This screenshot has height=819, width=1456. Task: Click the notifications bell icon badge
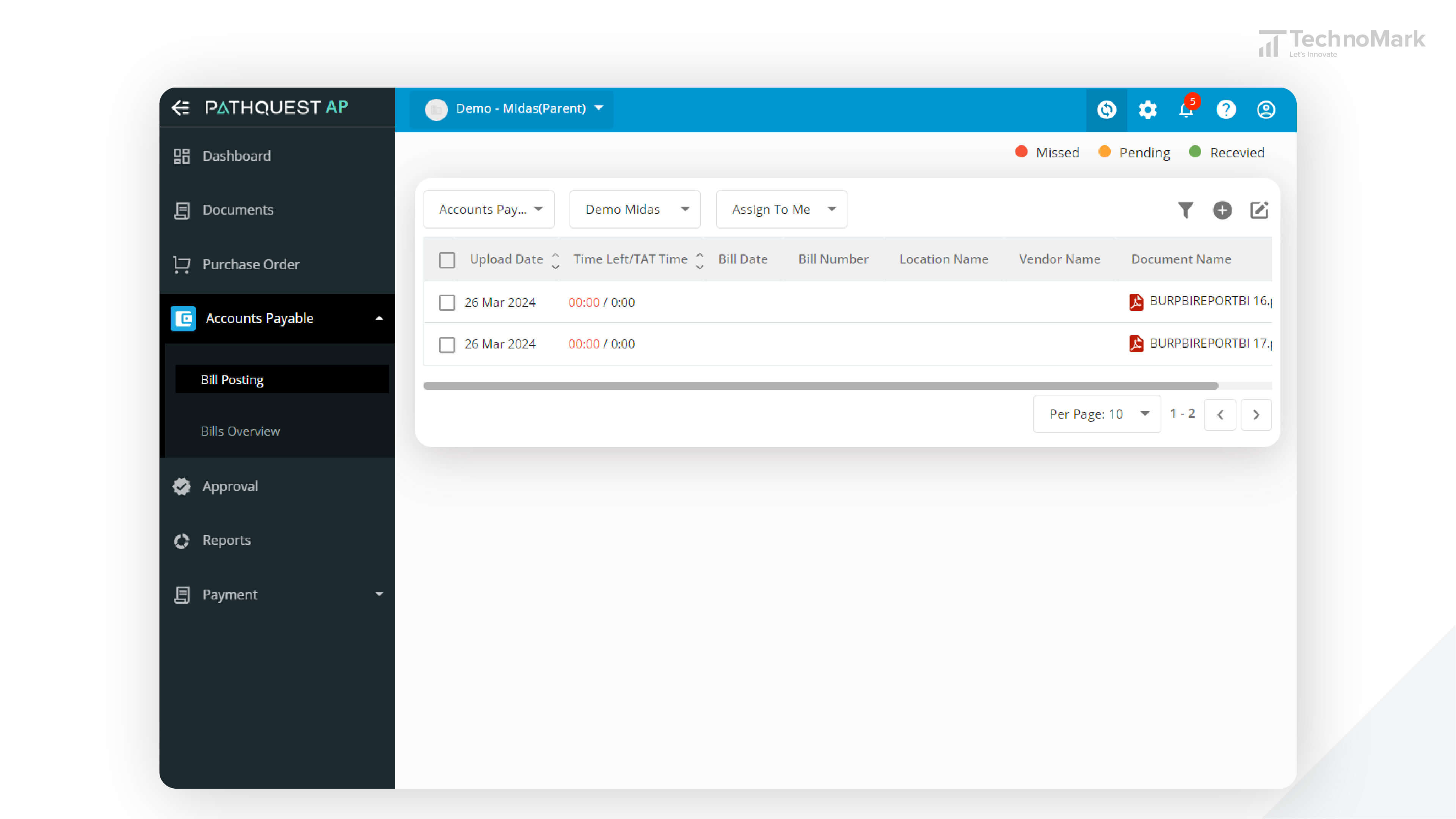pos(1192,100)
